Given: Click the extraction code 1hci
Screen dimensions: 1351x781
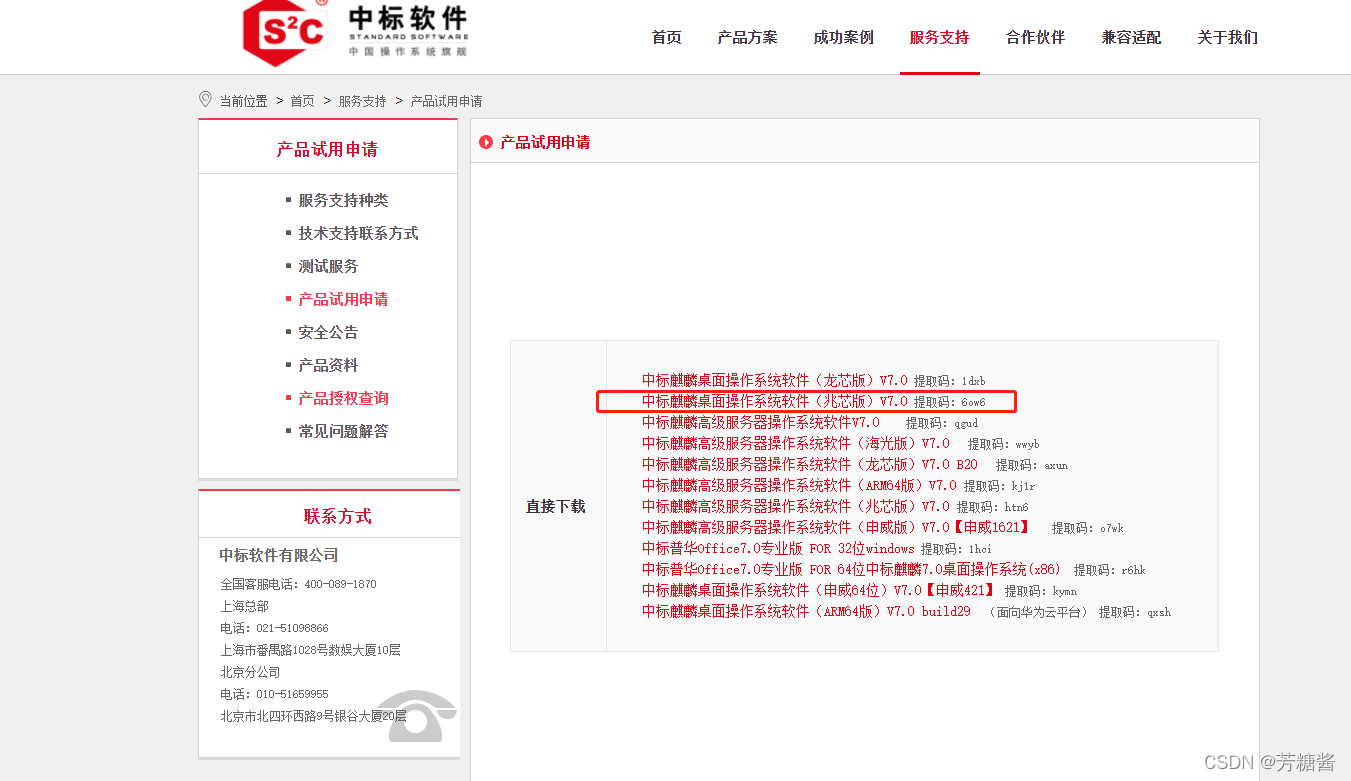Looking at the screenshot, I should 980,550.
